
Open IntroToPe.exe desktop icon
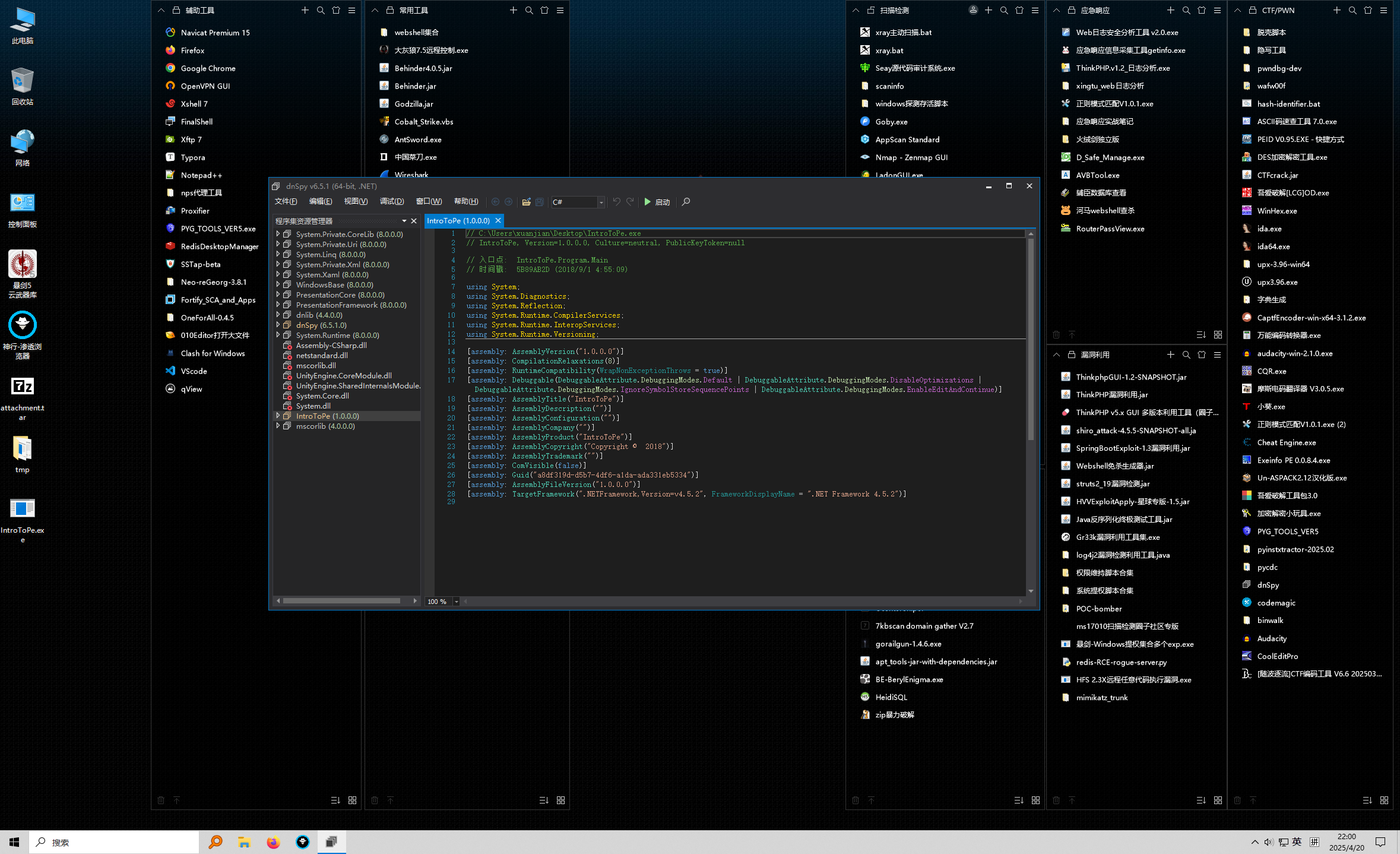tap(23, 520)
